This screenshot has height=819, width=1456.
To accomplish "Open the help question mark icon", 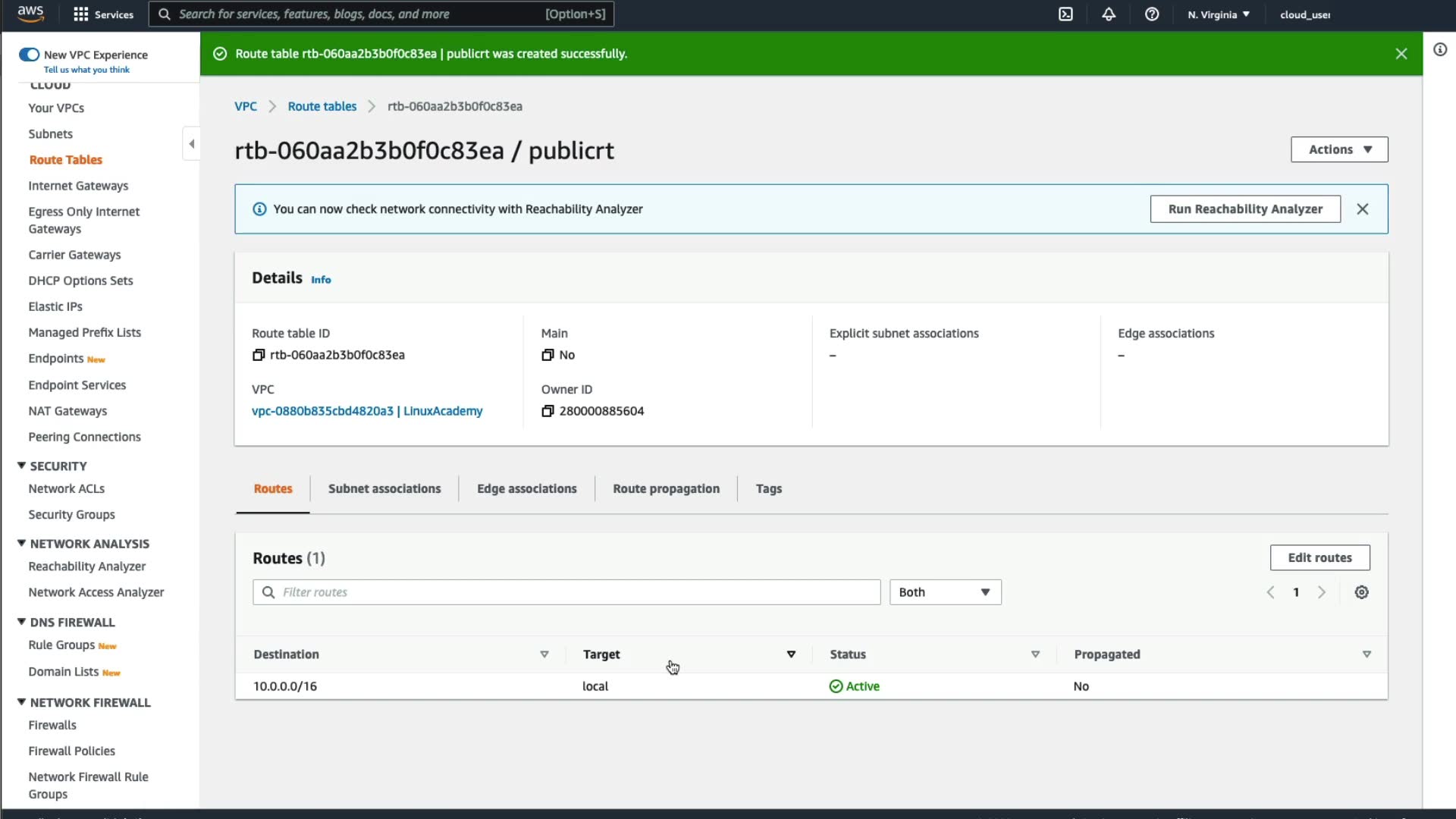I will 1152,14.
